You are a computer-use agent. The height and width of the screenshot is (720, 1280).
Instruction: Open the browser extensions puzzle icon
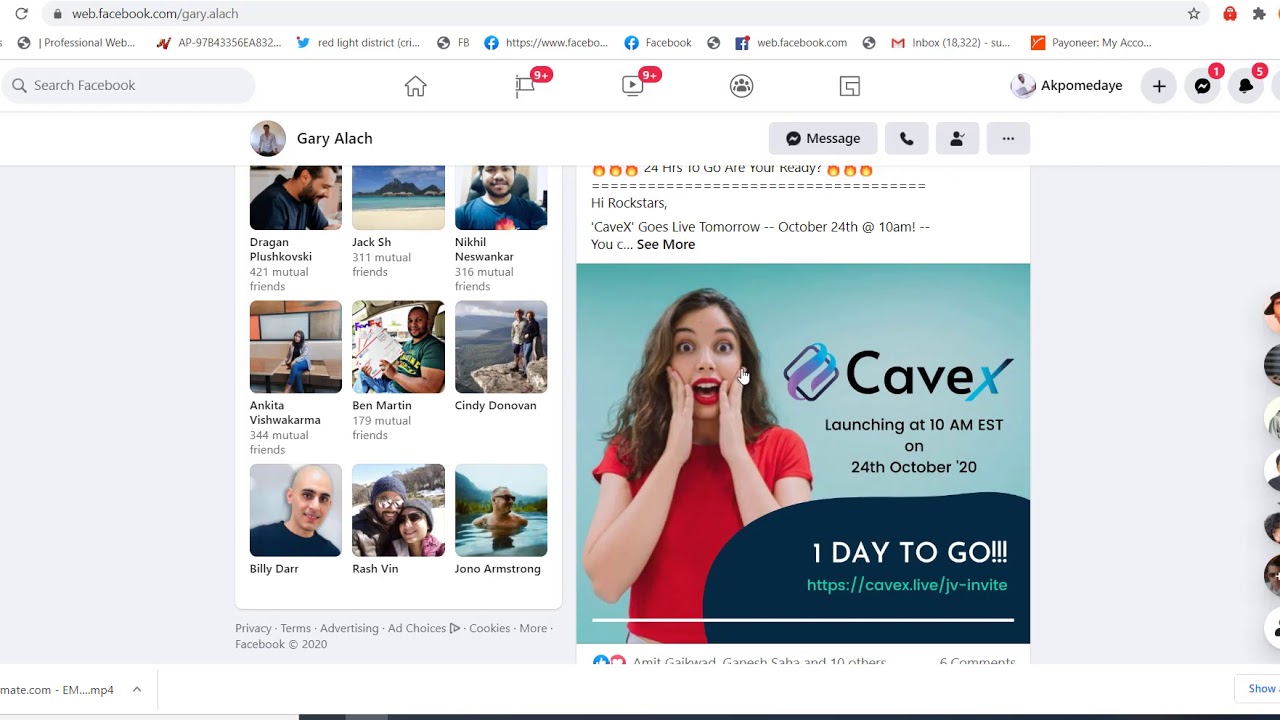point(1259,14)
